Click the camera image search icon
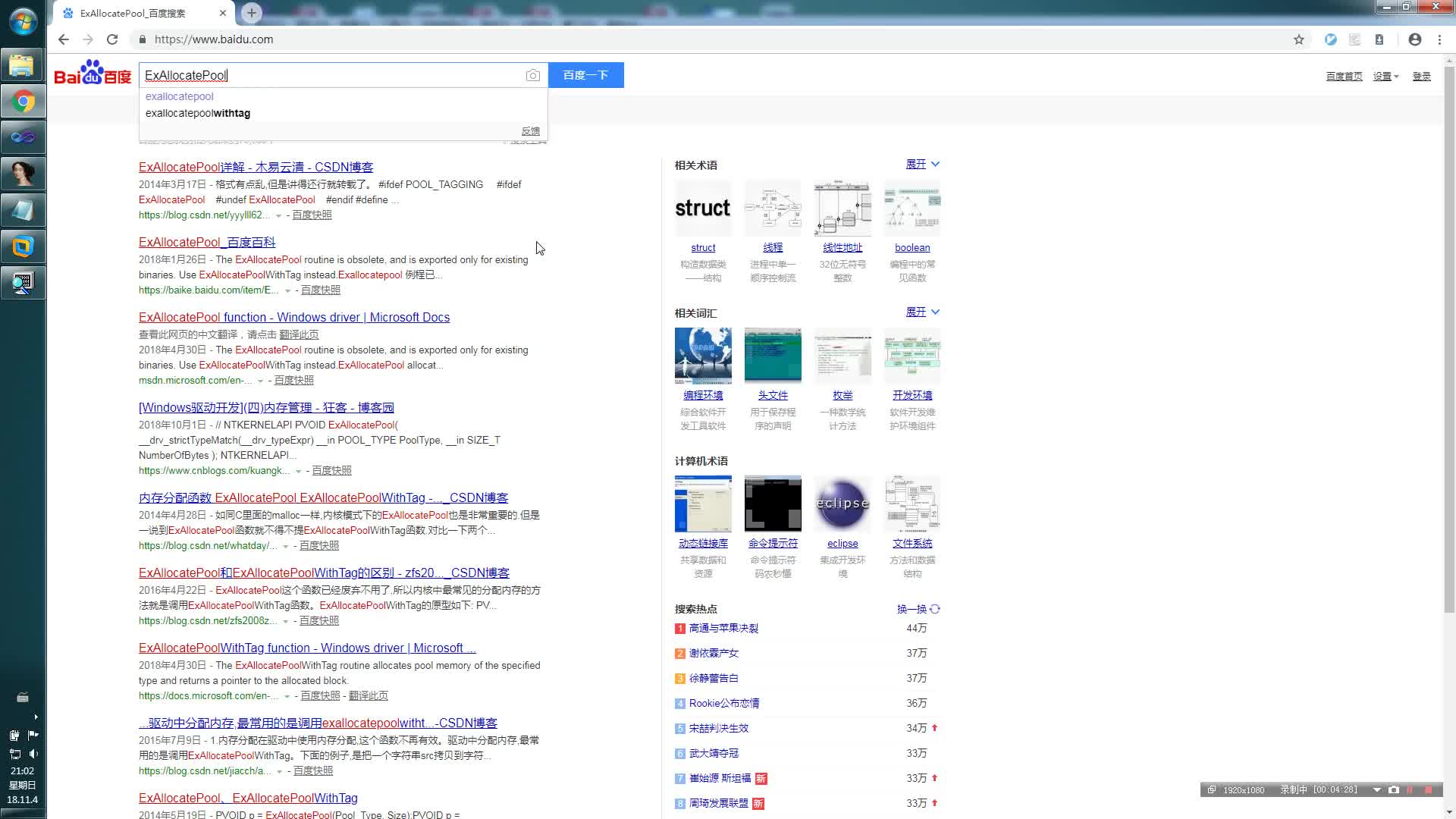Image resolution: width=1456 pixels, height=819 pixels. coord(532,75)
